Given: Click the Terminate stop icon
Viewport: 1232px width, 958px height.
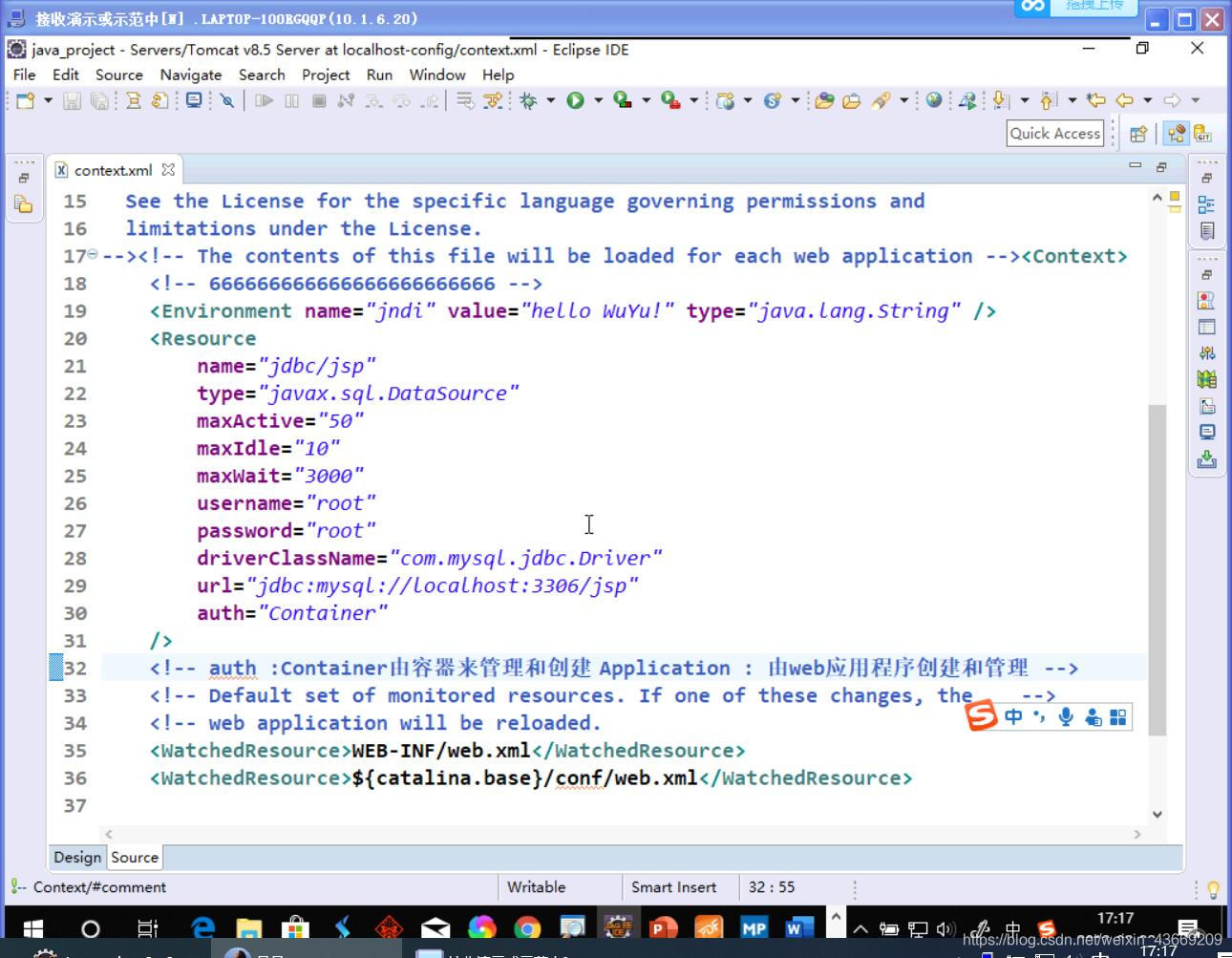Looking at the screenshot, I should (319, 100).
